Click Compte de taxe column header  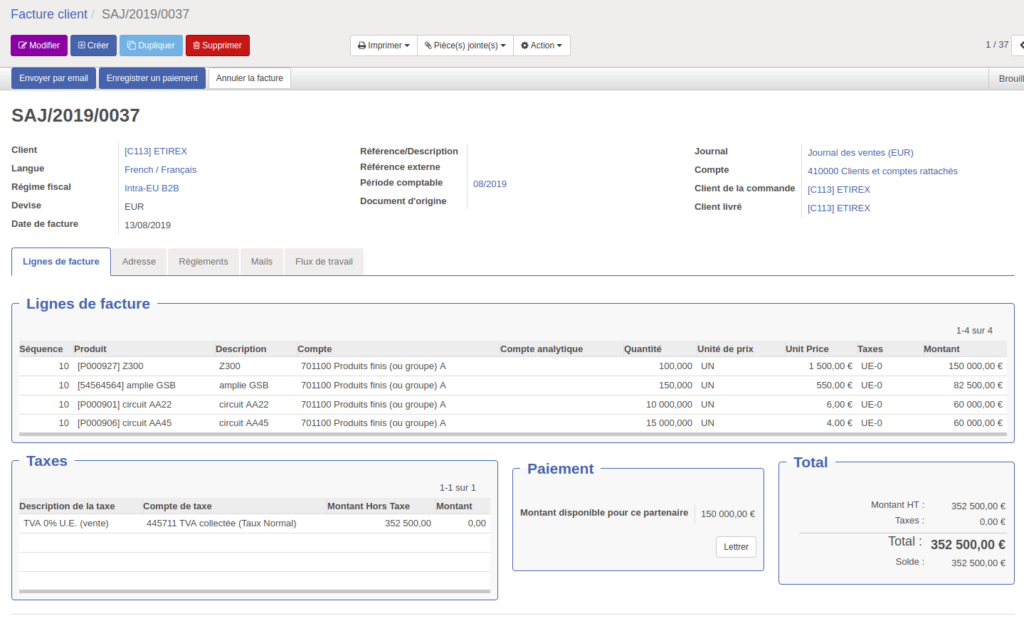[177, 507]
